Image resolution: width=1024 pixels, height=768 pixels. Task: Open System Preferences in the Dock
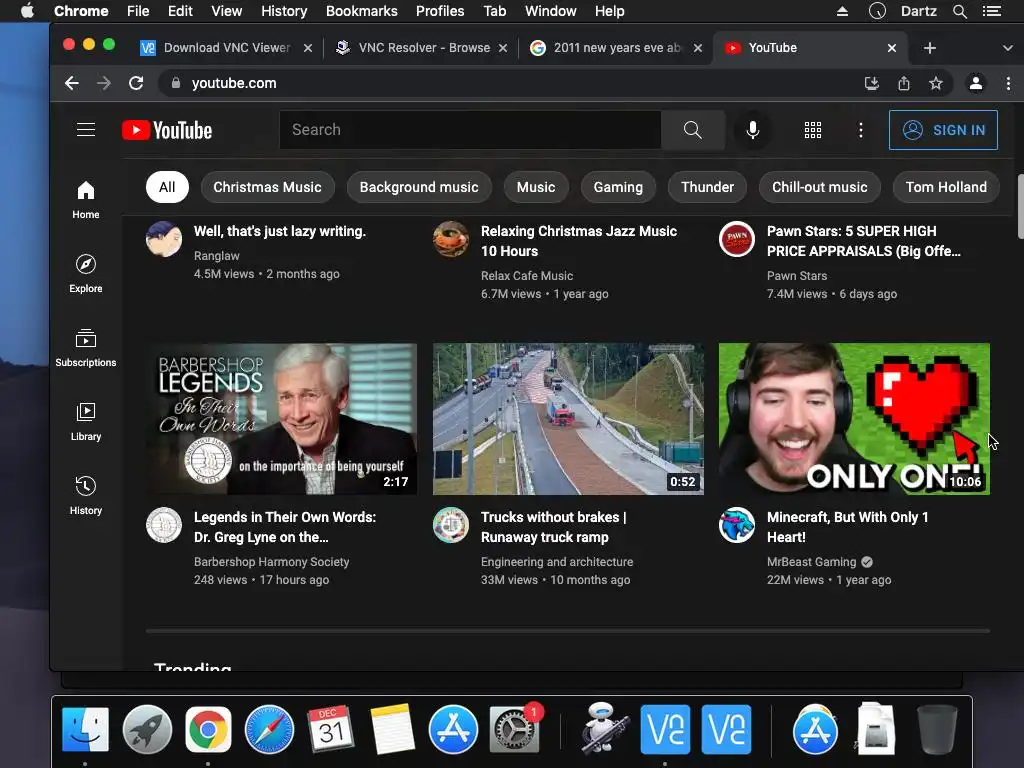(x=515, y=729)
